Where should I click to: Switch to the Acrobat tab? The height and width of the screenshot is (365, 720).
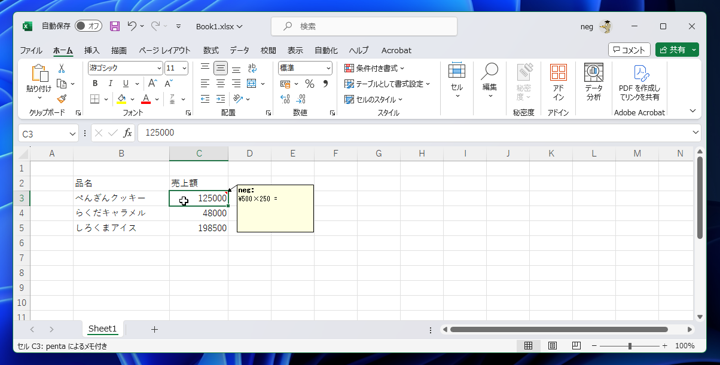pyautogui.click(x=396, y=51)
